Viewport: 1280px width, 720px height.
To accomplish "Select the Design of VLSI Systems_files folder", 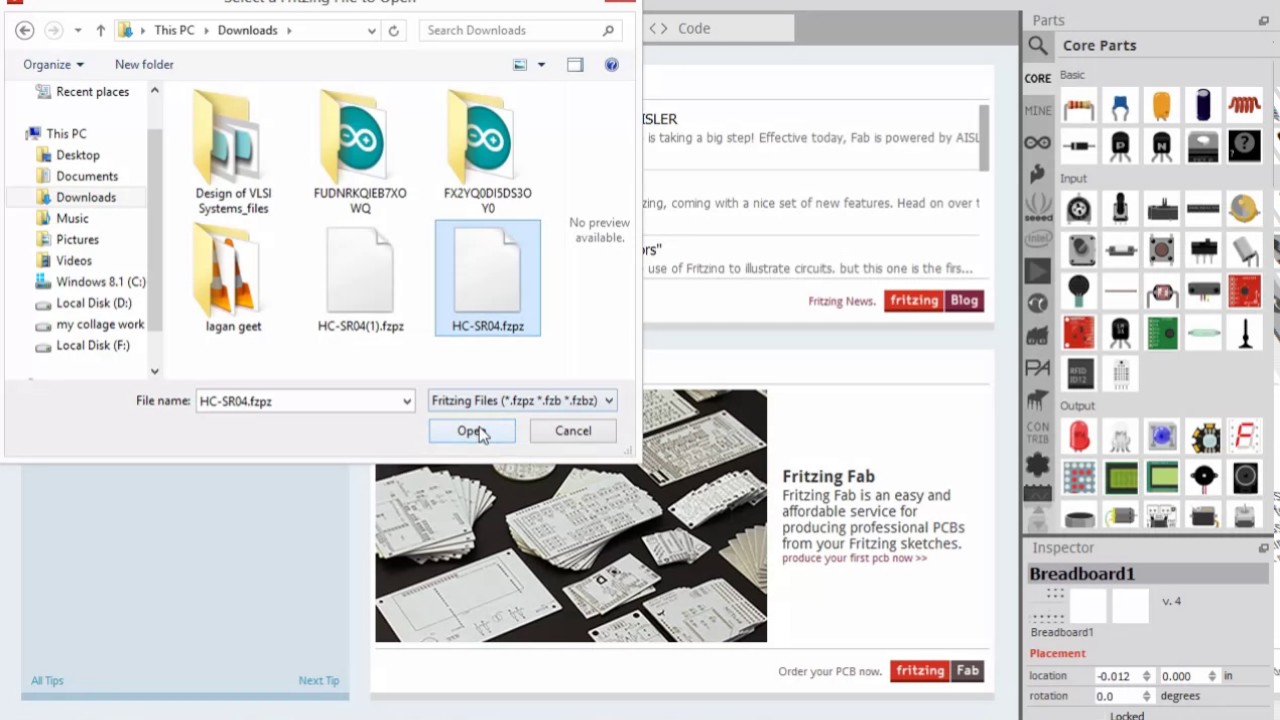I will (233, 152).
